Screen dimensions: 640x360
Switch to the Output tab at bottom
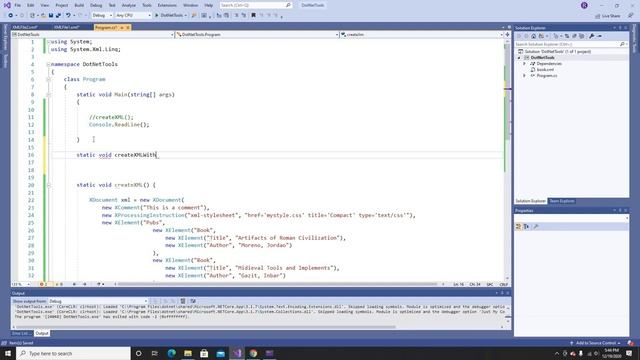(42, 333)
